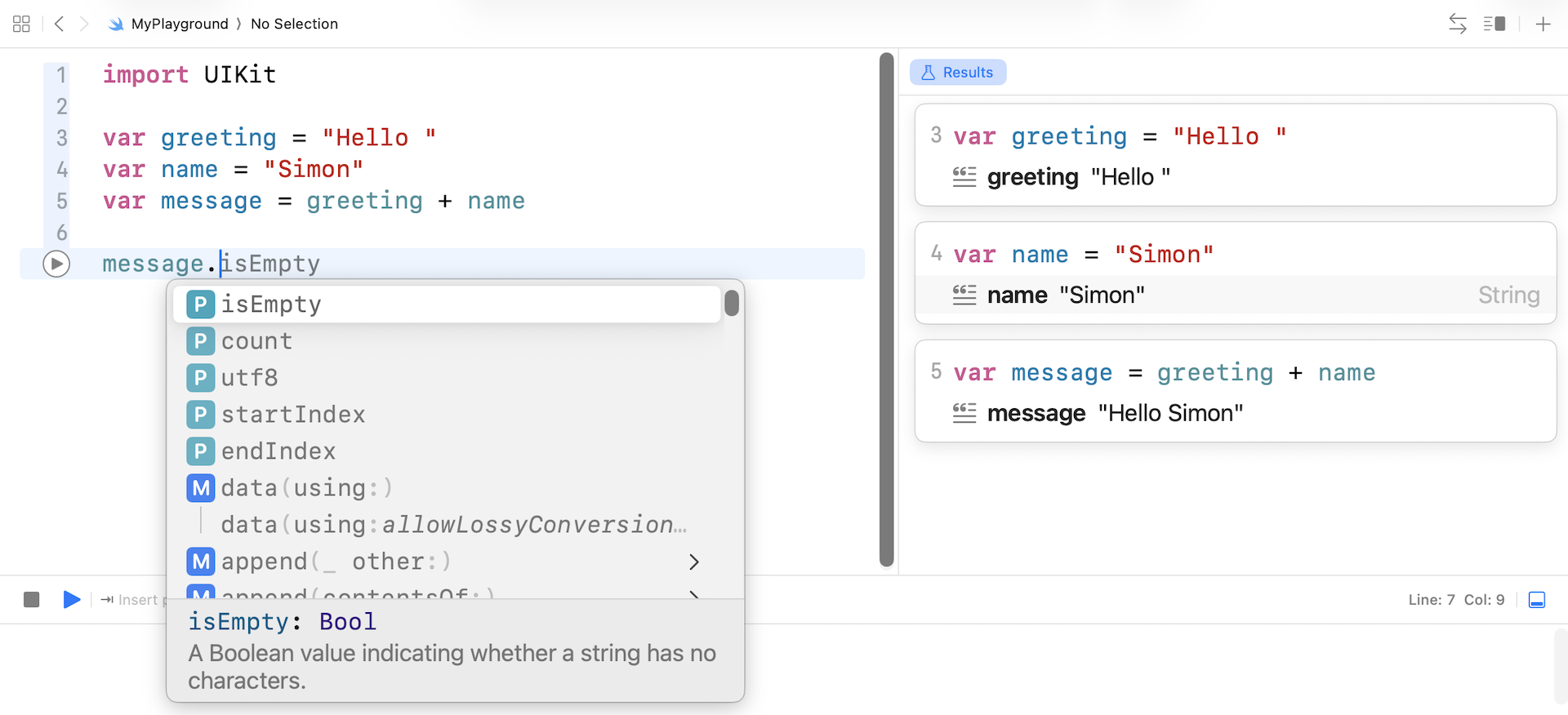Add a new editor with the plus icon

[x=1543, y=24]
